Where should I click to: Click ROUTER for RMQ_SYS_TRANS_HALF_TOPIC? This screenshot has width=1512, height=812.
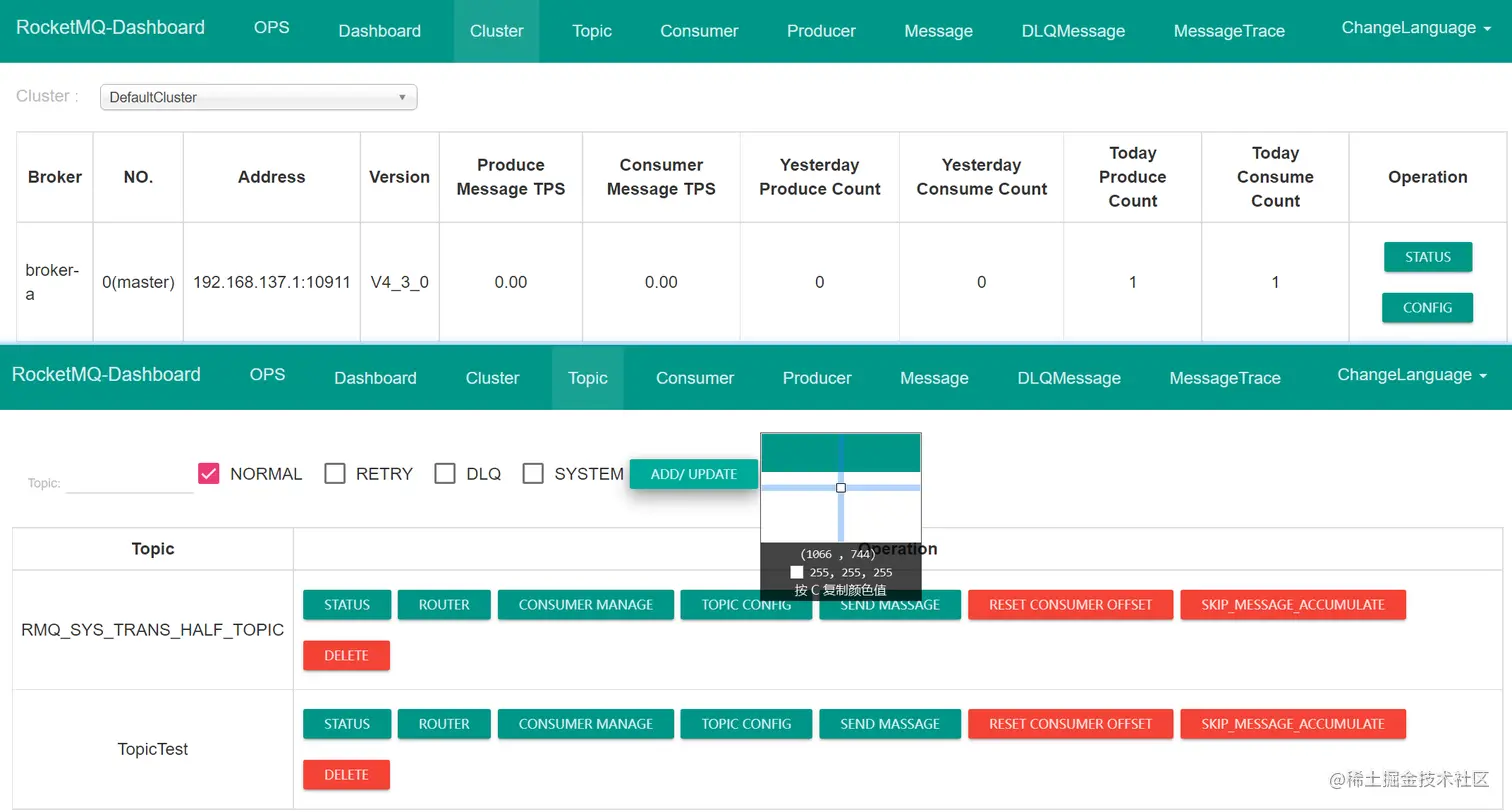tap(444, 605)
